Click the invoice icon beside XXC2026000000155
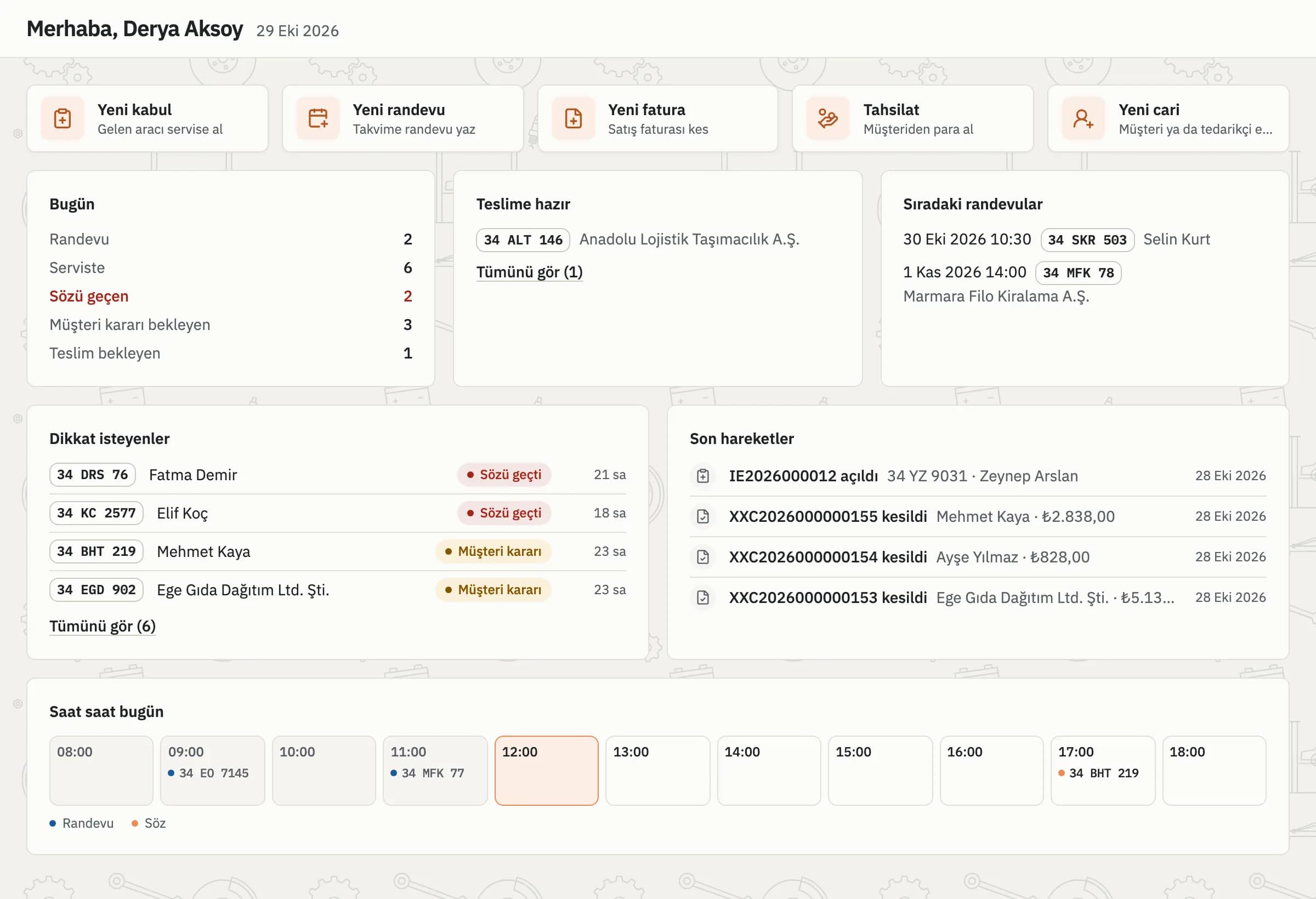Screen dimensions: 1316x899 click(703, 516)
